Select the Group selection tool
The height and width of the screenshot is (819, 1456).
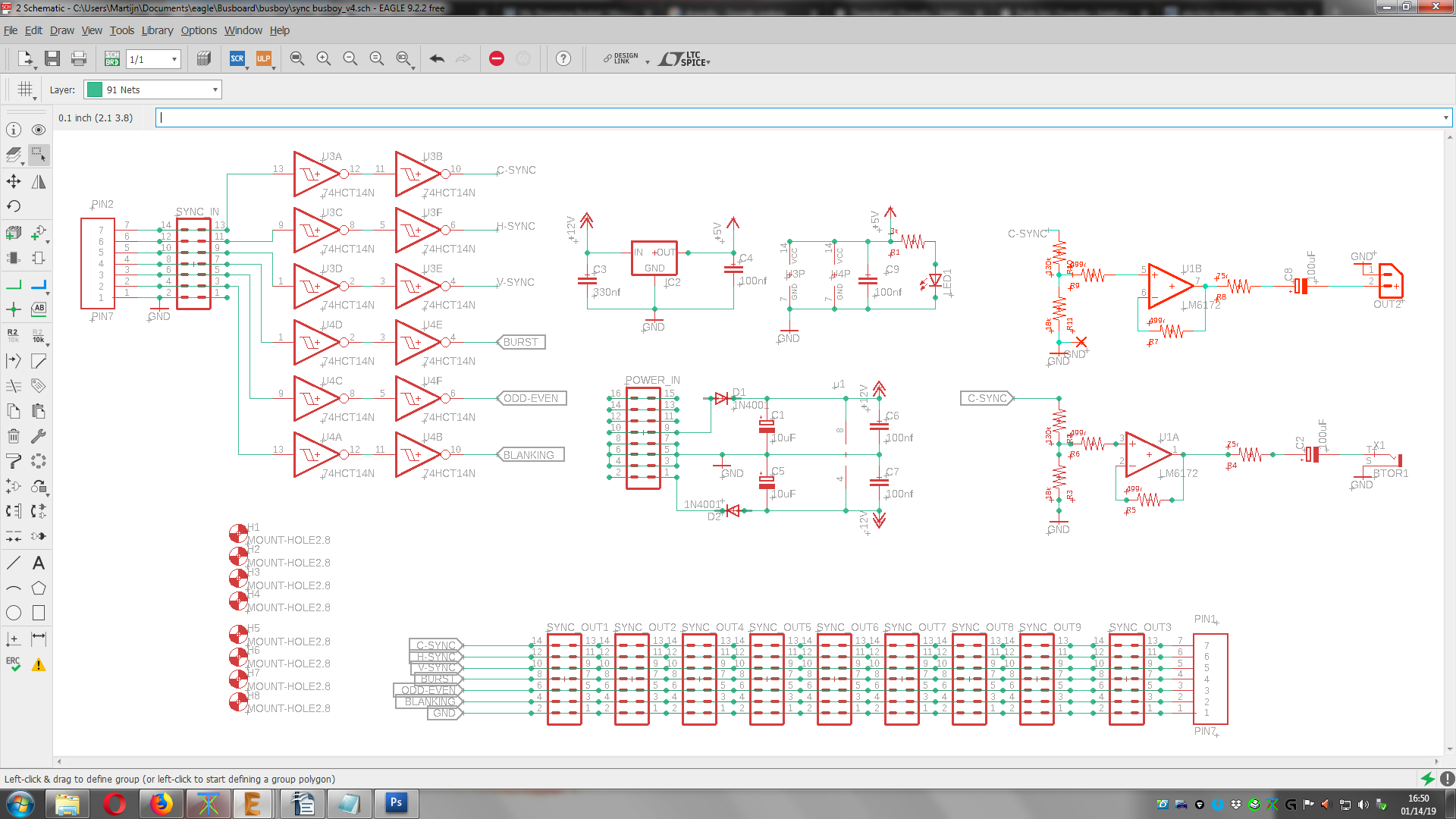click(x=39, y=155)
